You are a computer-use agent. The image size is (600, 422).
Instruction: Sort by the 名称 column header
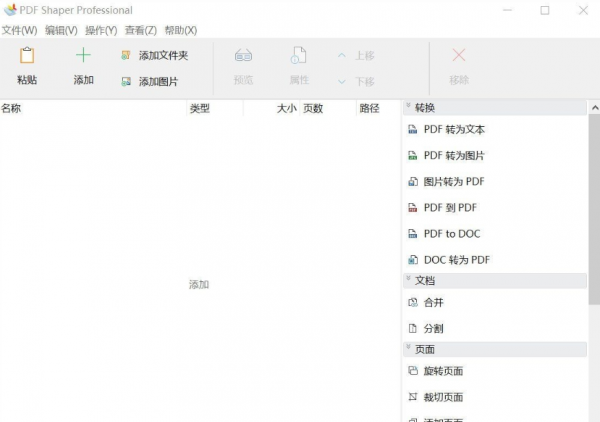pos(93,108)
